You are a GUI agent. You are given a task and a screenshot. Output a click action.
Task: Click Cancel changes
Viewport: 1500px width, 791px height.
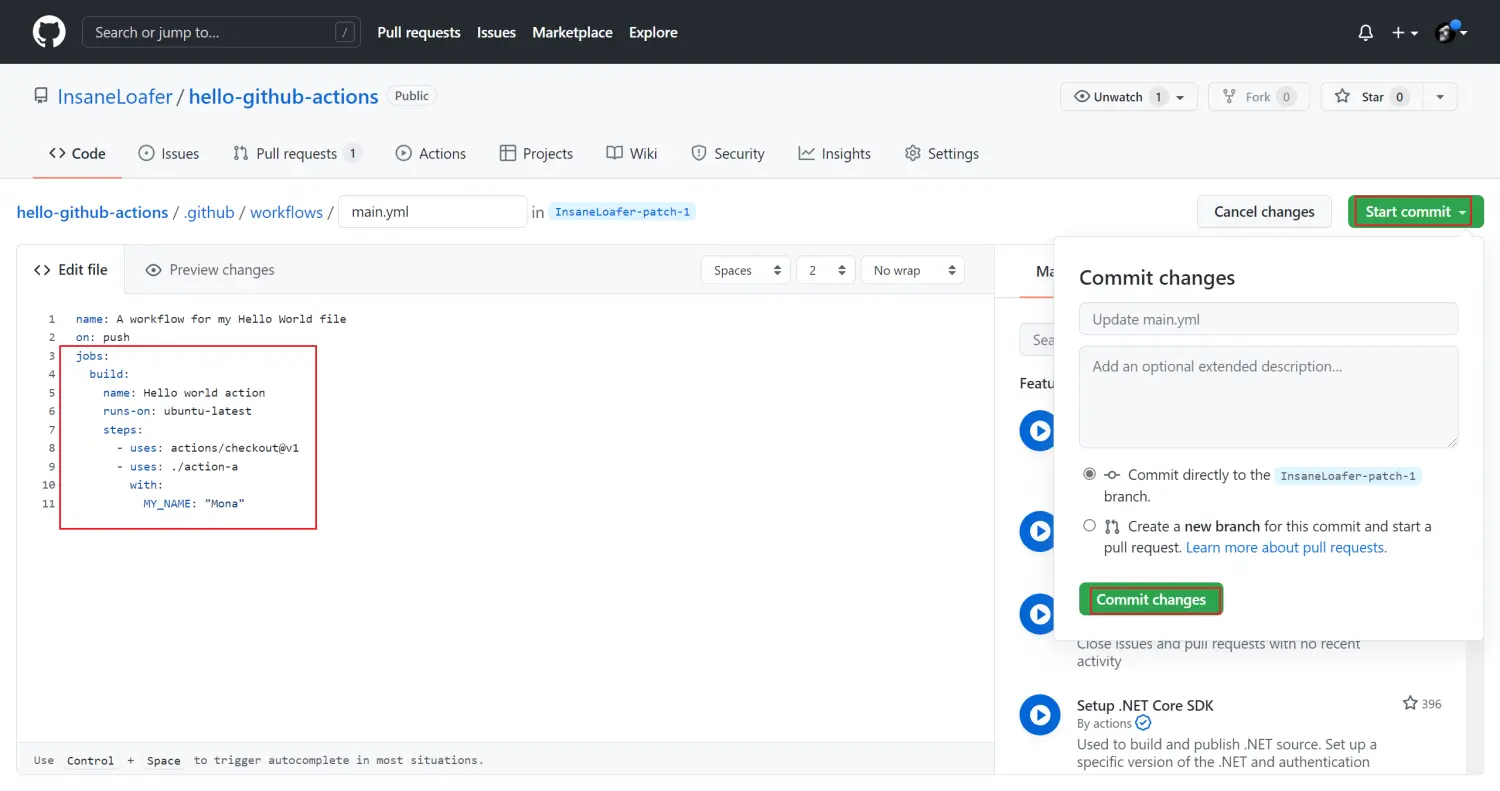(x=1264, y=211)
